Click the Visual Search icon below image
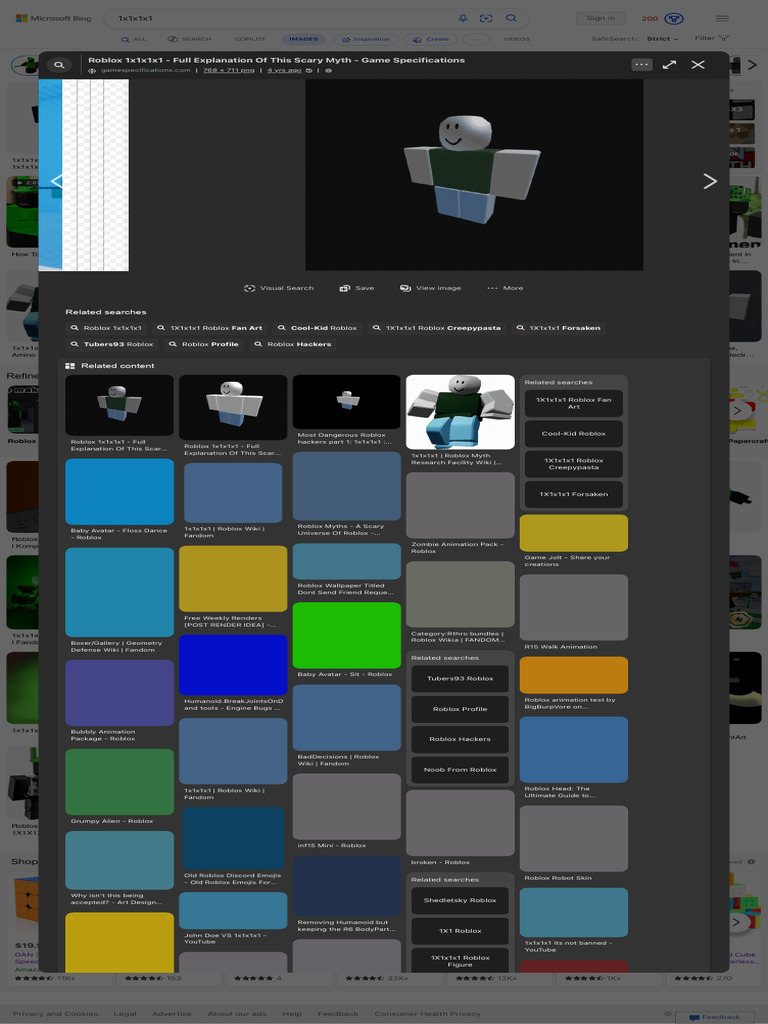The image size is (768, 1024). [250, 288]
